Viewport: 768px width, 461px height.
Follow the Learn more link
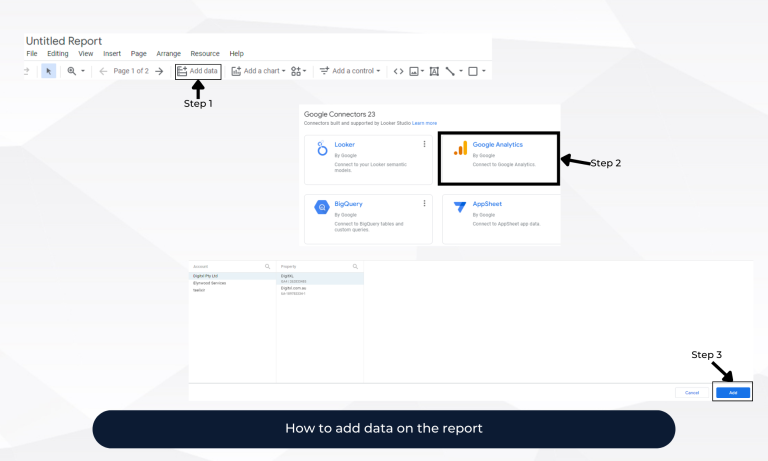point(424,123)
